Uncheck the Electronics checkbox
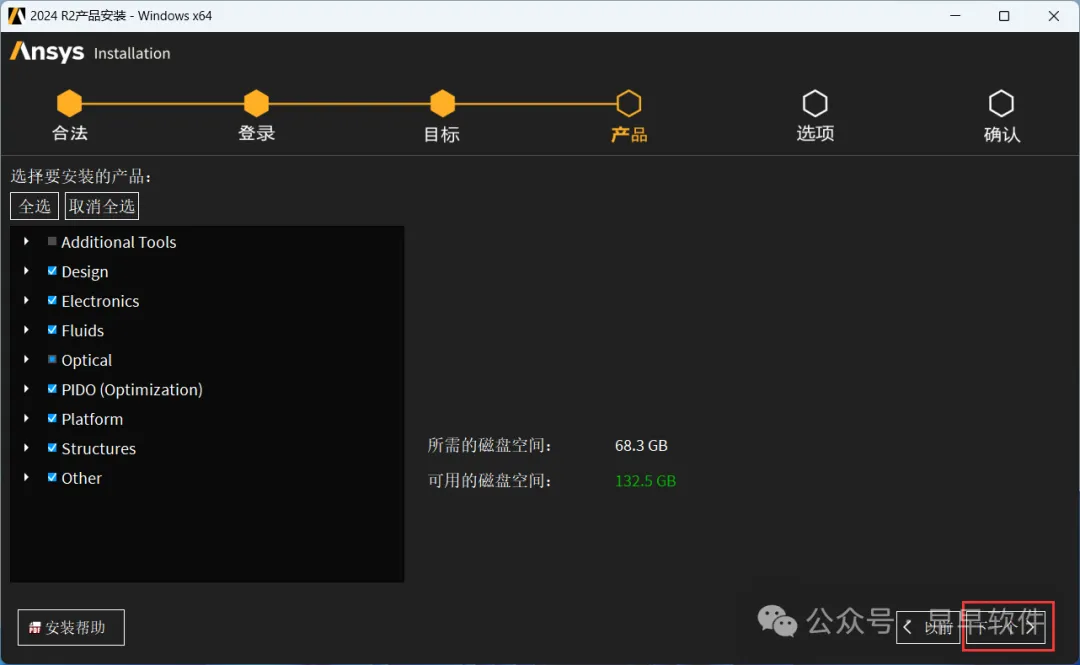 pyautogui.click(x=52, y=300)
